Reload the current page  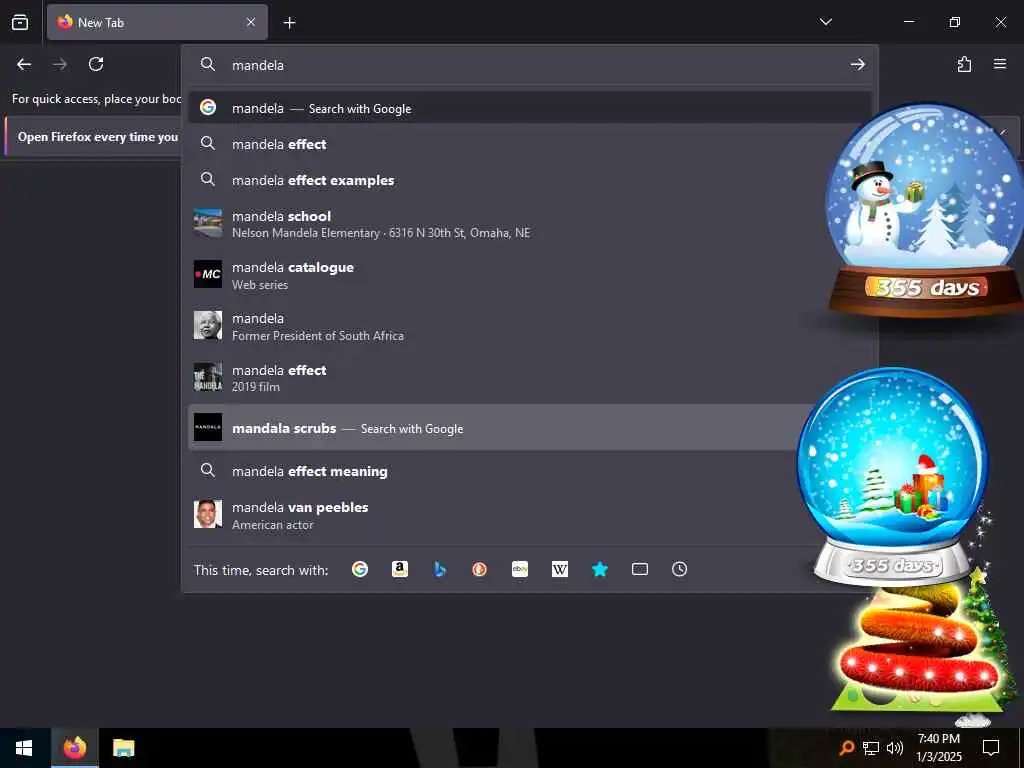pos(96,64)
